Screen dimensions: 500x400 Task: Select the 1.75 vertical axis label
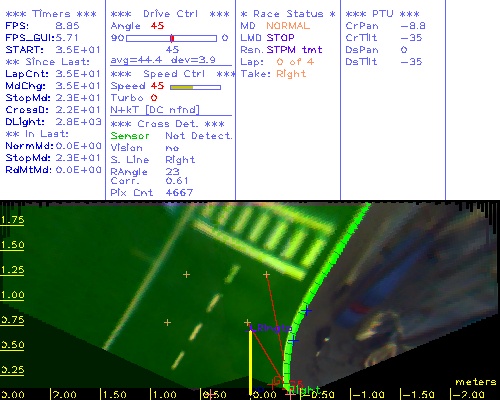click(x=12, y=220)
